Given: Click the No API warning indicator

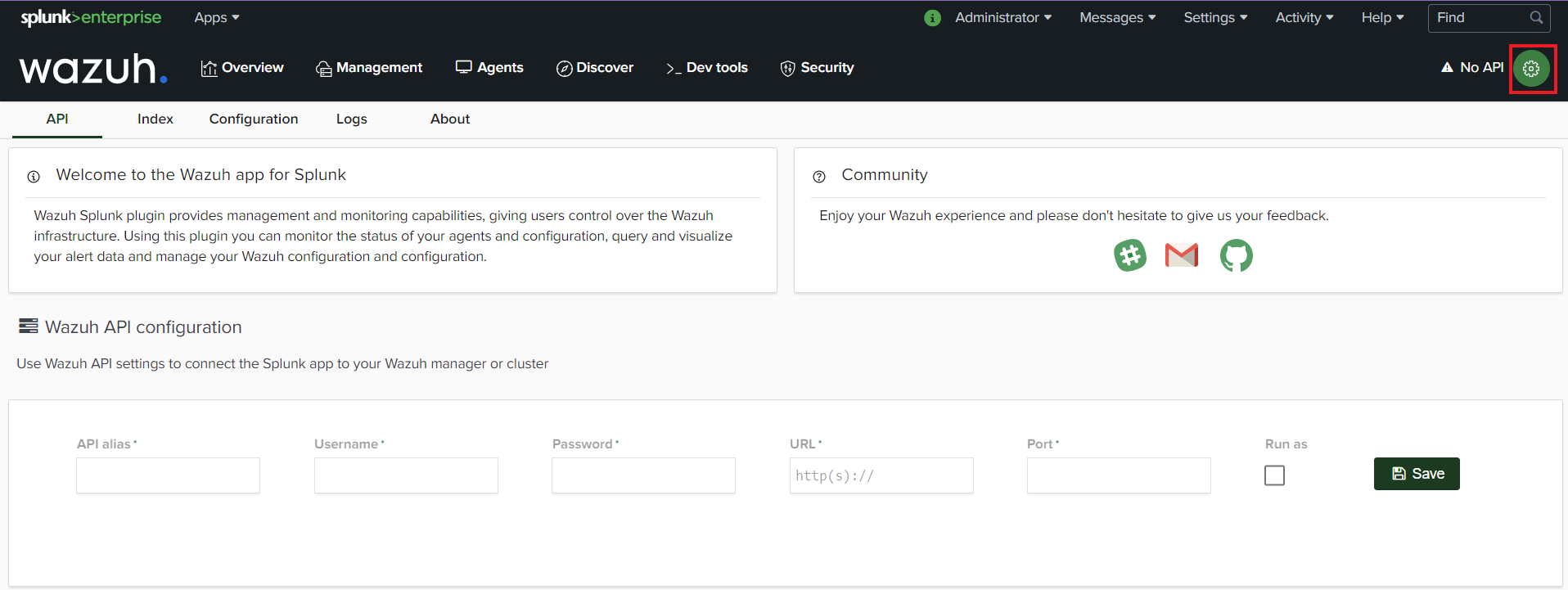Looking at the screenshot, I should point(1472,67).
